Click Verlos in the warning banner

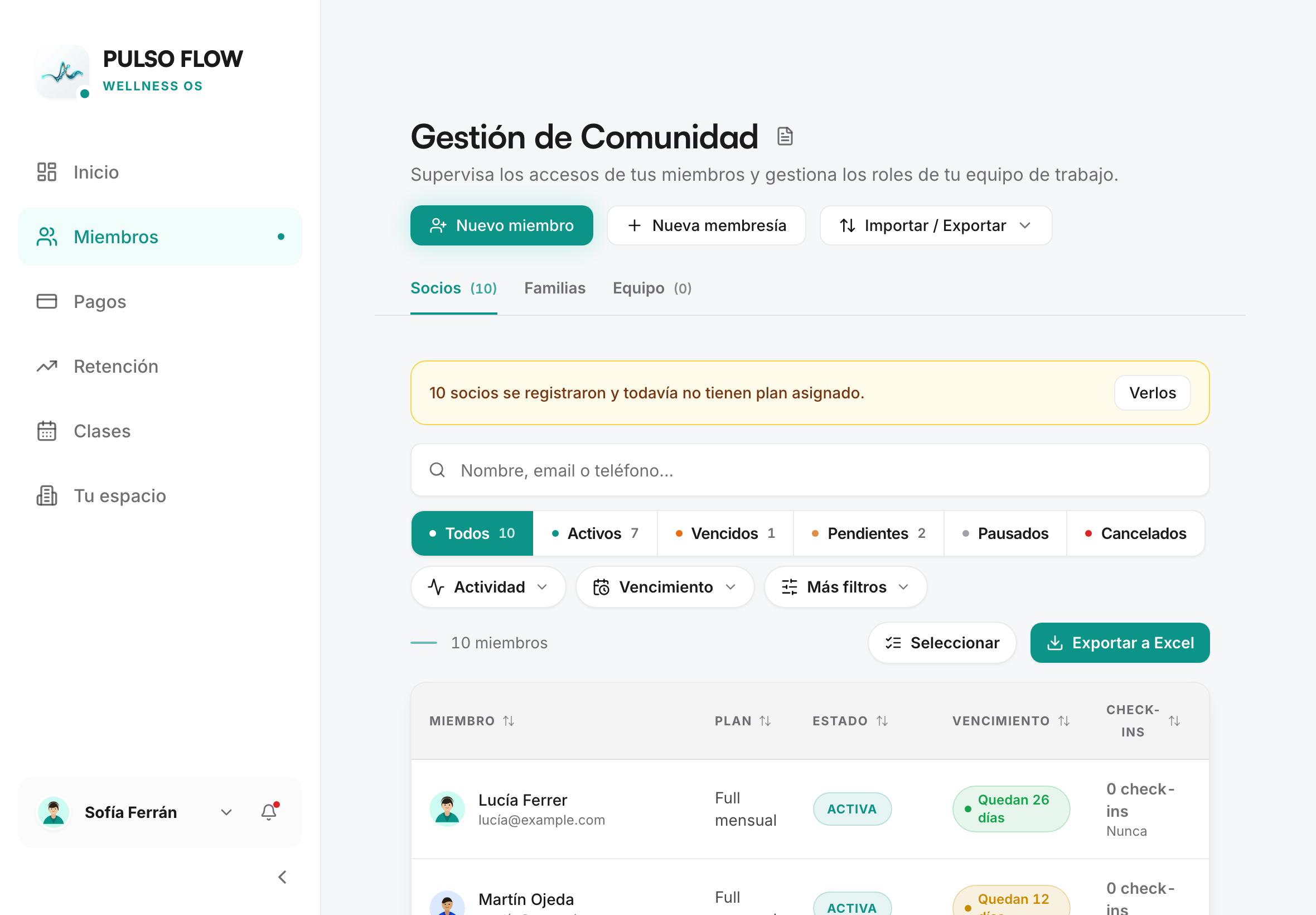[x=1152, y=393]
